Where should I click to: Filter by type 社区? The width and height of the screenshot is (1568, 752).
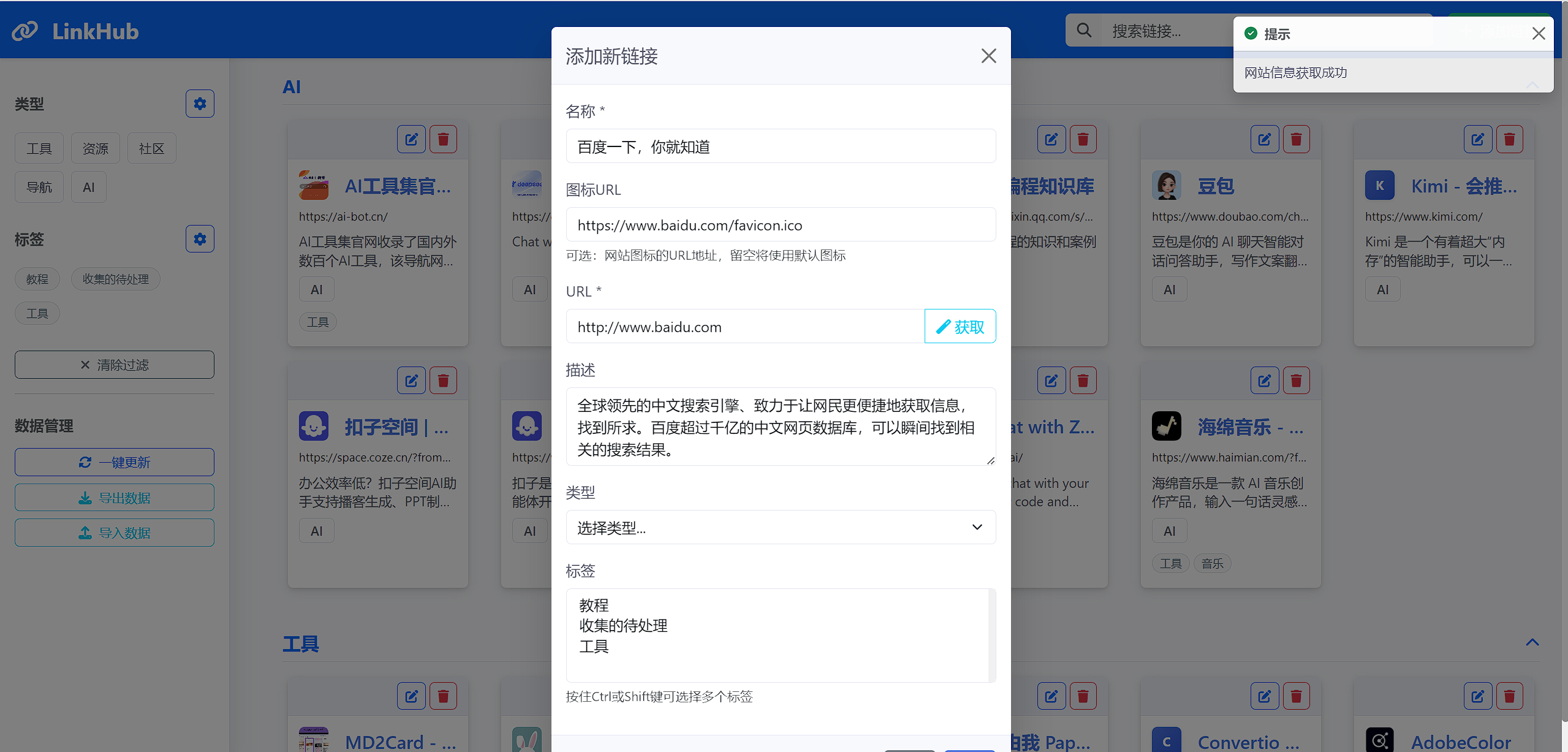152,148
